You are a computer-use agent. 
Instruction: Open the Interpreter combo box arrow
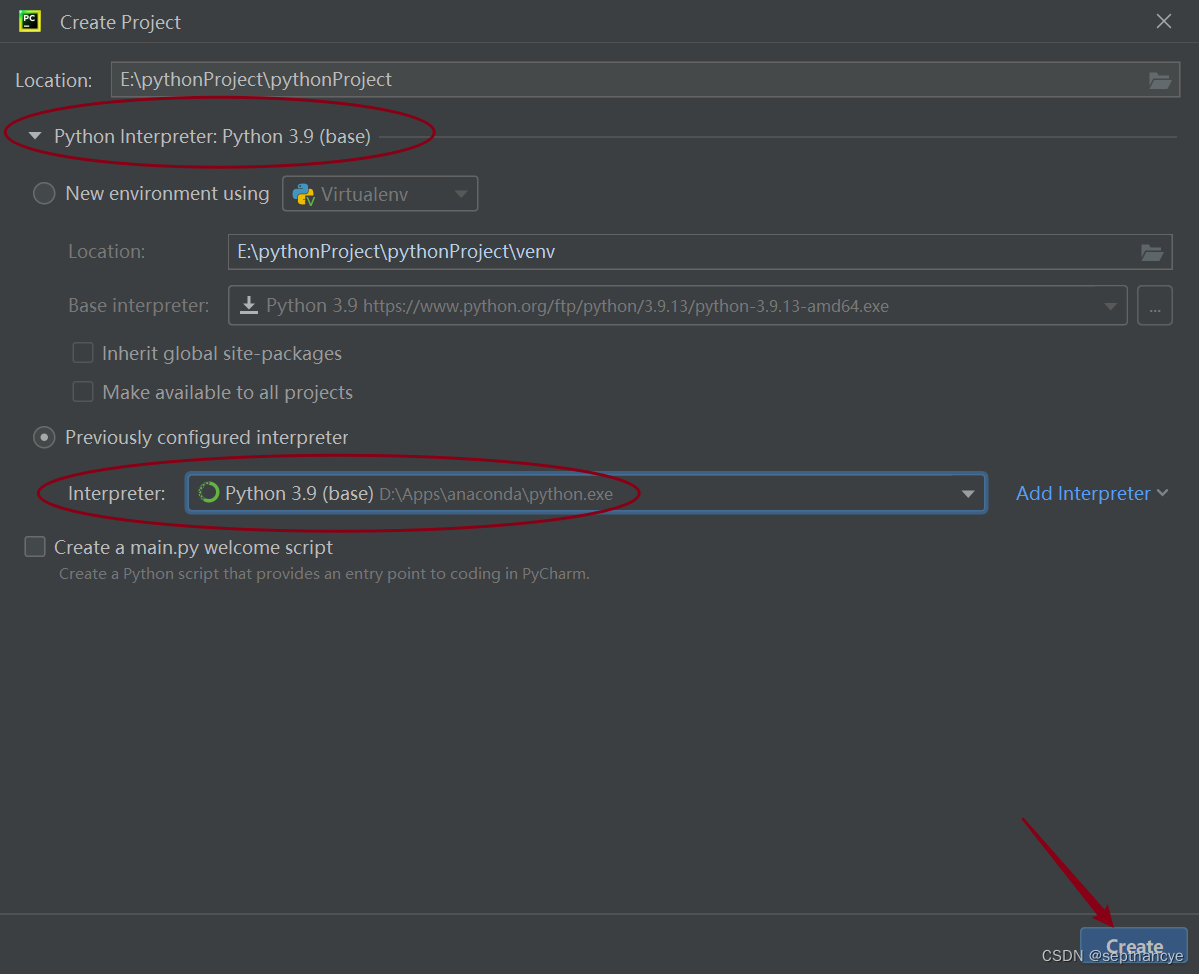(968, 494)
